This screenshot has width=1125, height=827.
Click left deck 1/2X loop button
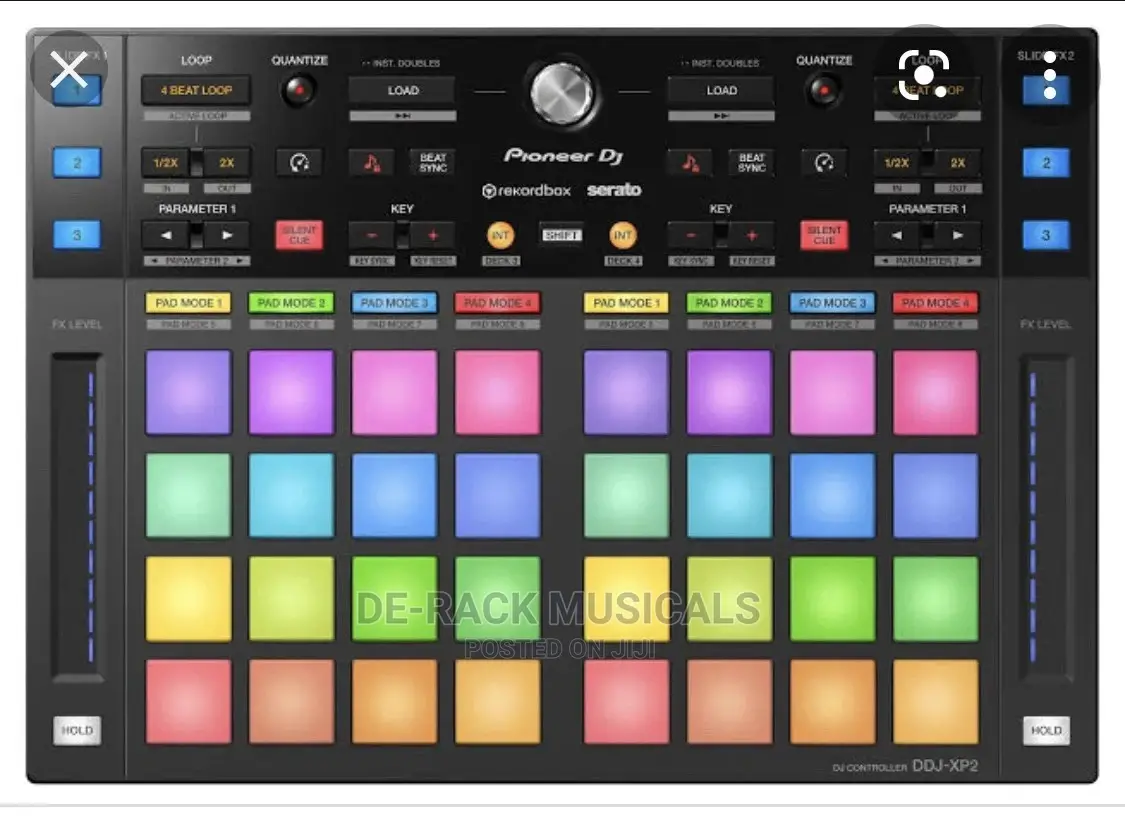[166, 163]
